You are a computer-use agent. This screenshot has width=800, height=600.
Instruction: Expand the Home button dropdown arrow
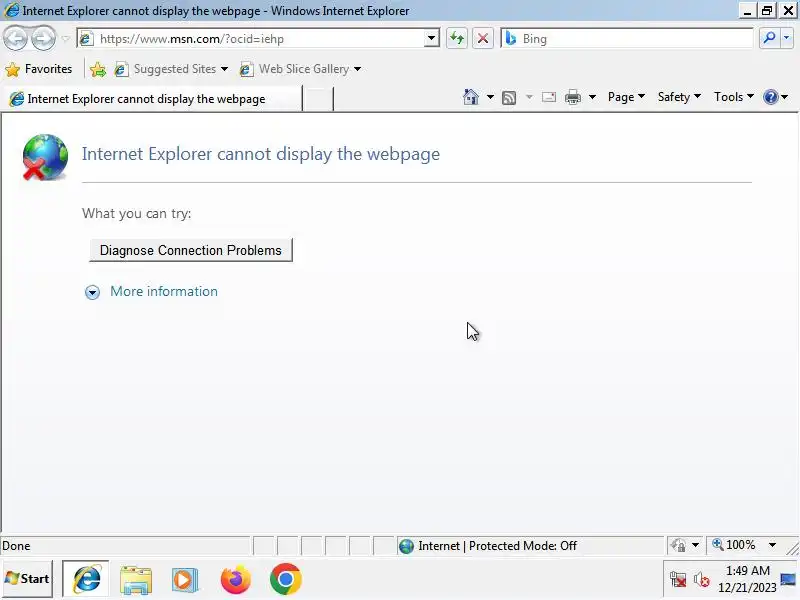point(490,96)
